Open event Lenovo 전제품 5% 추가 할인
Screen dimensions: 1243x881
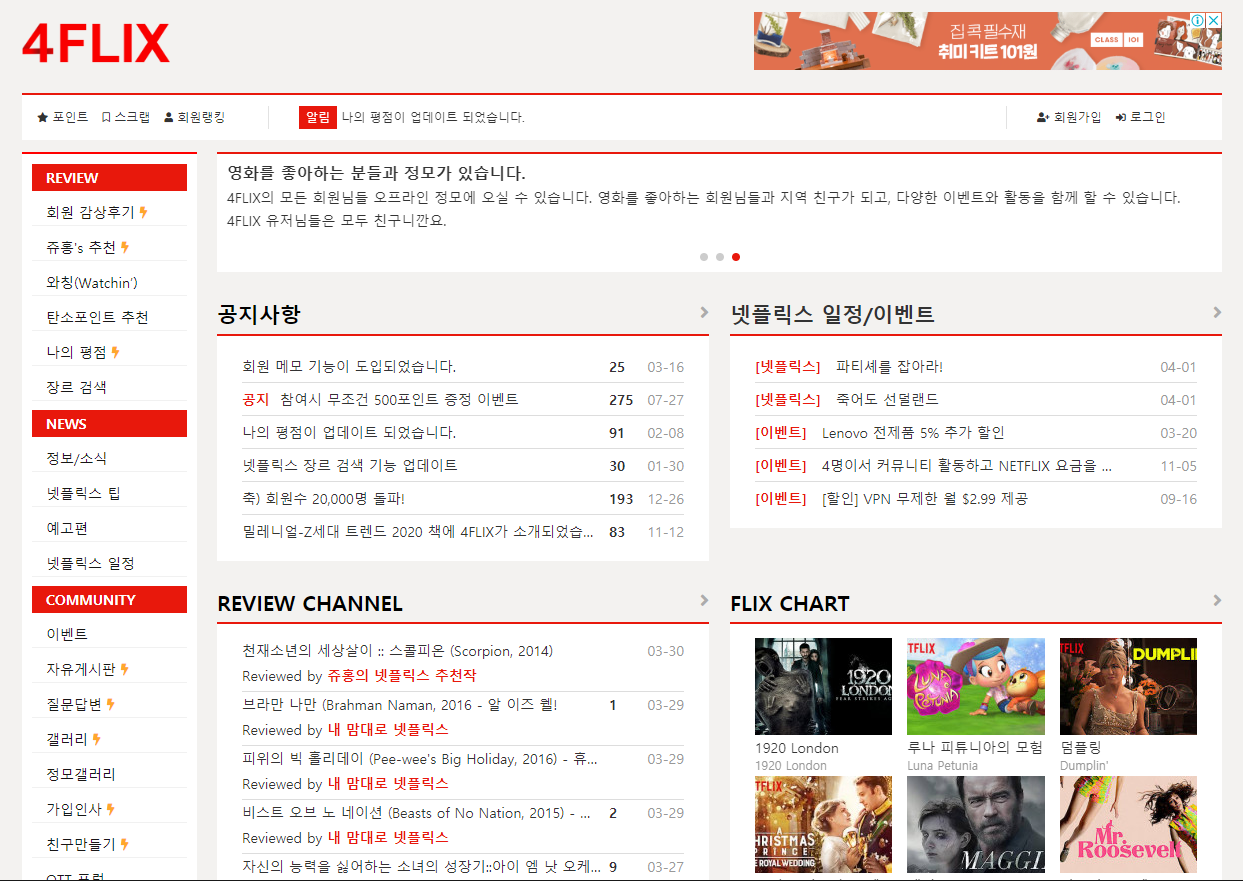(913, 433)
